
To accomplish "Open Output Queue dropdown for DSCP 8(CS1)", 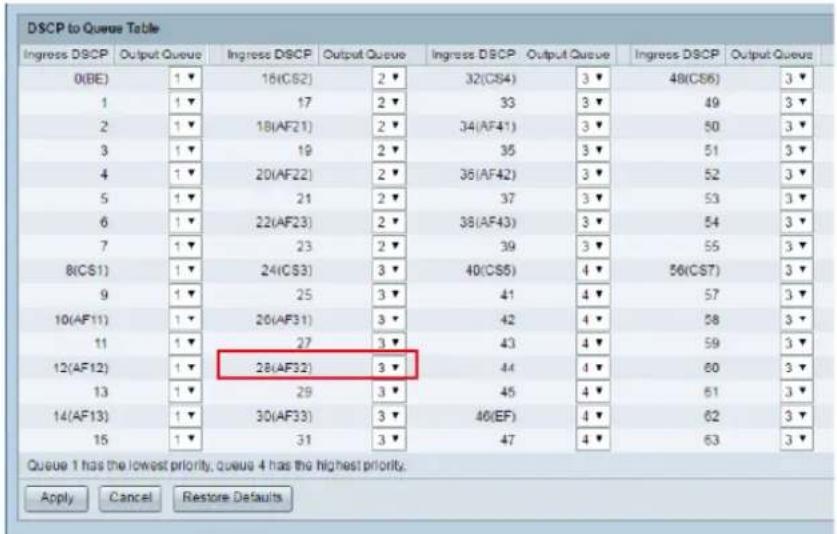I will point(185,270).
